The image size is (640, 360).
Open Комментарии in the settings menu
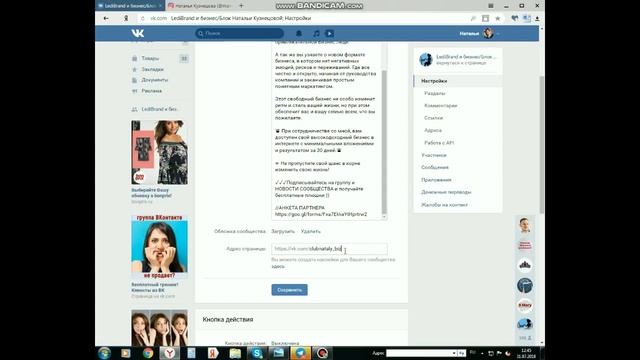click(440, 106)
